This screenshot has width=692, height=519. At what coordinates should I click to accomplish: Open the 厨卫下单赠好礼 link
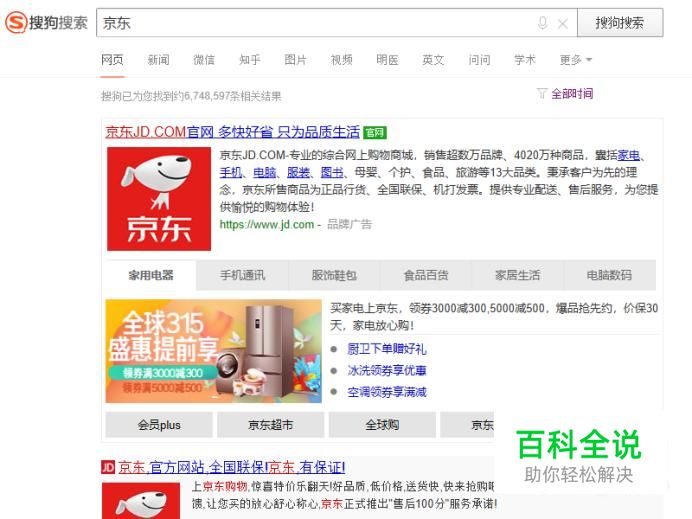[x=387, y=349]
